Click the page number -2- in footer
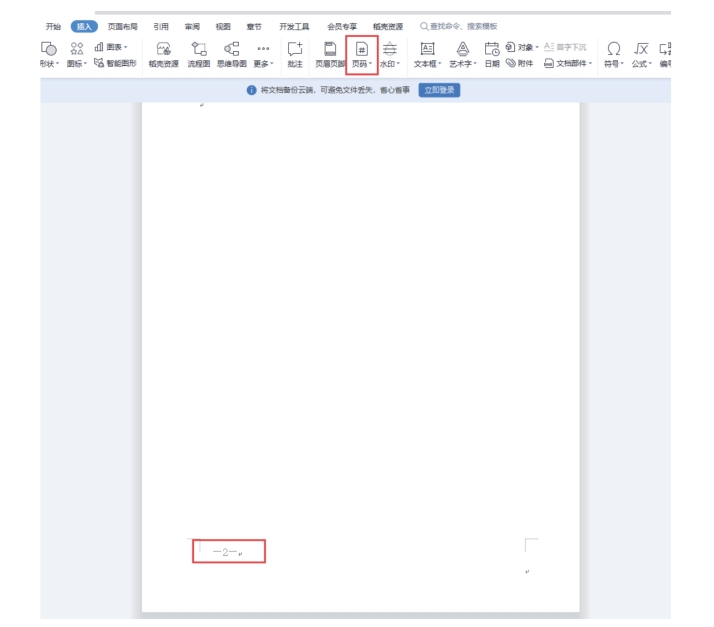The height and width of the screenshot is (627, 714). click(227, 552)
